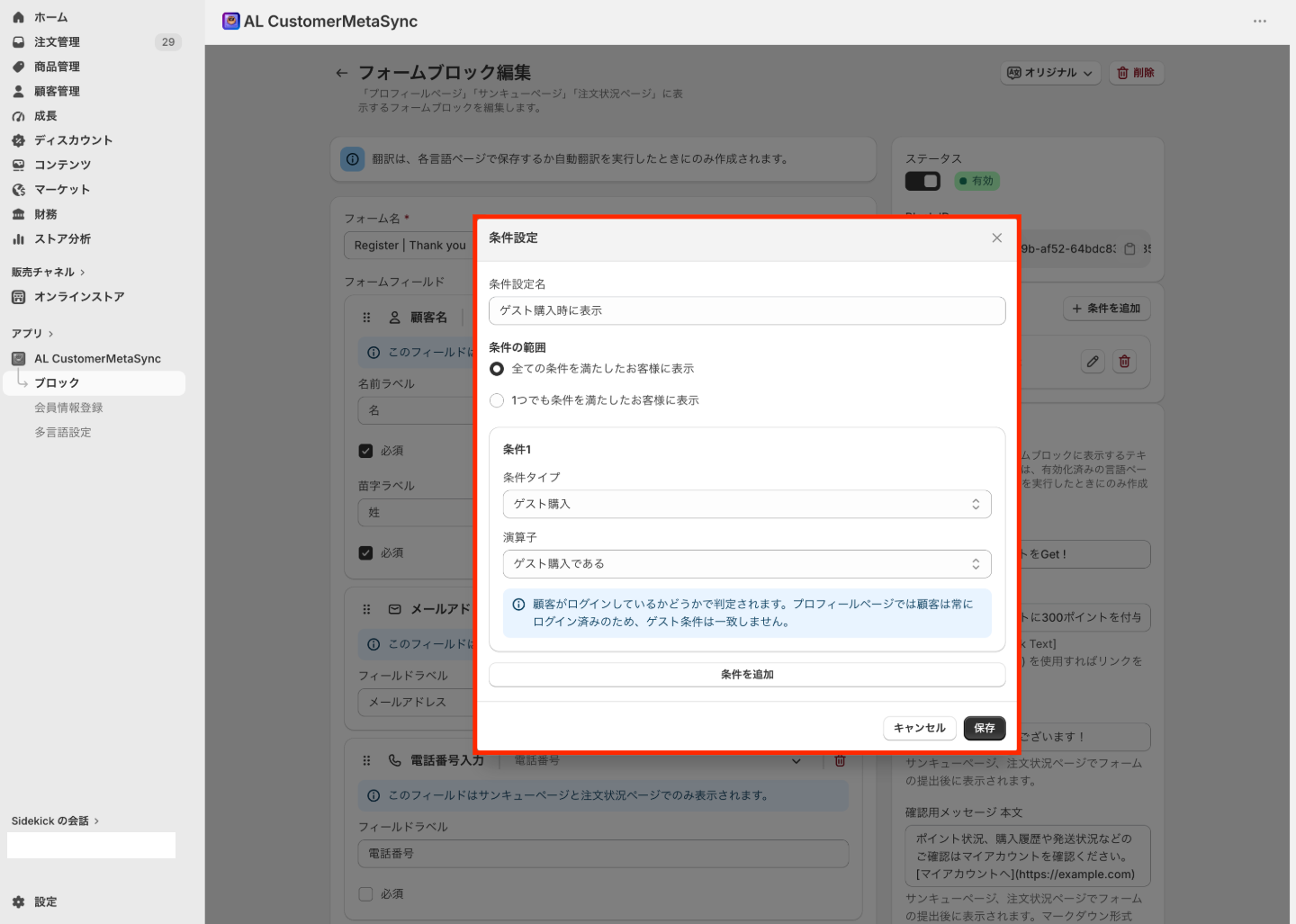Grab the drag handle of メールアドレス field
Viewport: 1296px width, 924px height.
[366, 609]
